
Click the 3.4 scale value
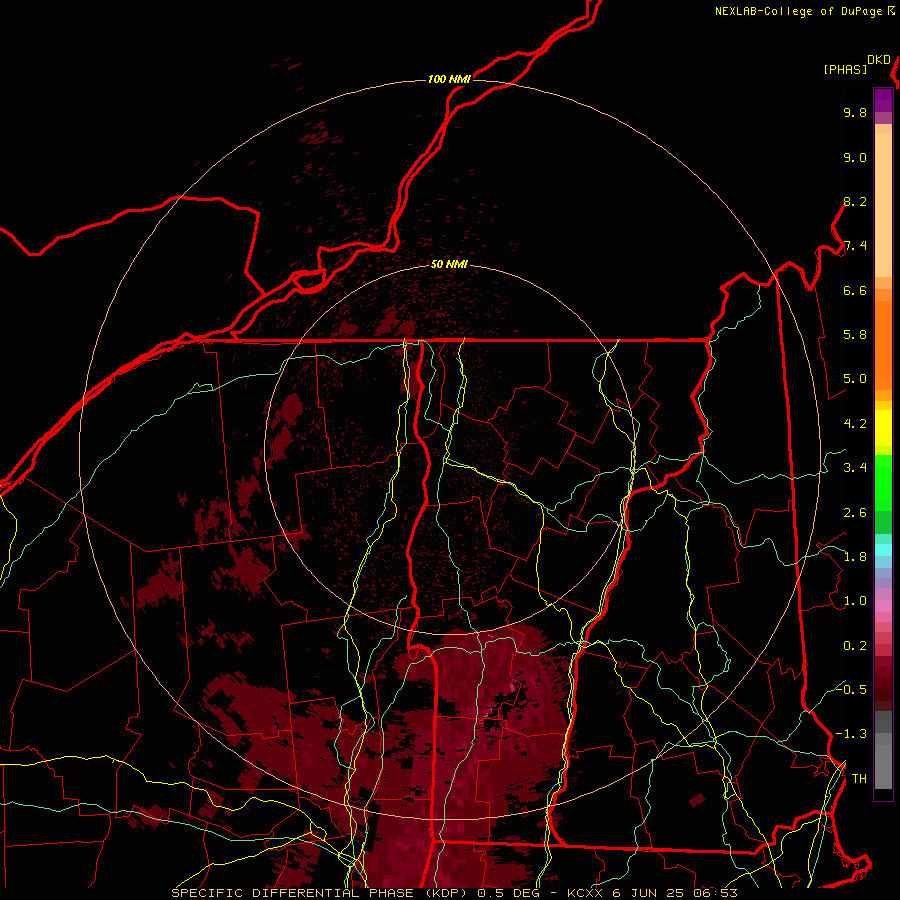coord(855,468)
